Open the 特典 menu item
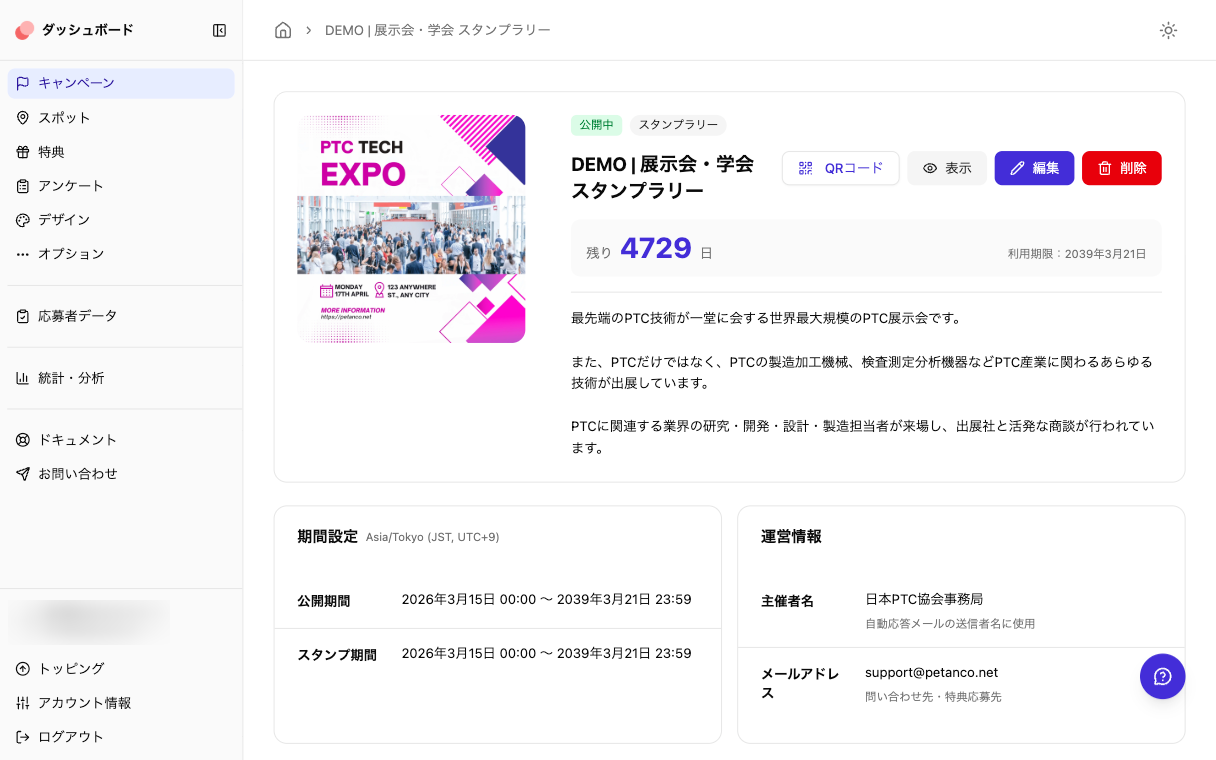Image resolution: width=1216 pixels, height=760 pixels. point(121,152)
